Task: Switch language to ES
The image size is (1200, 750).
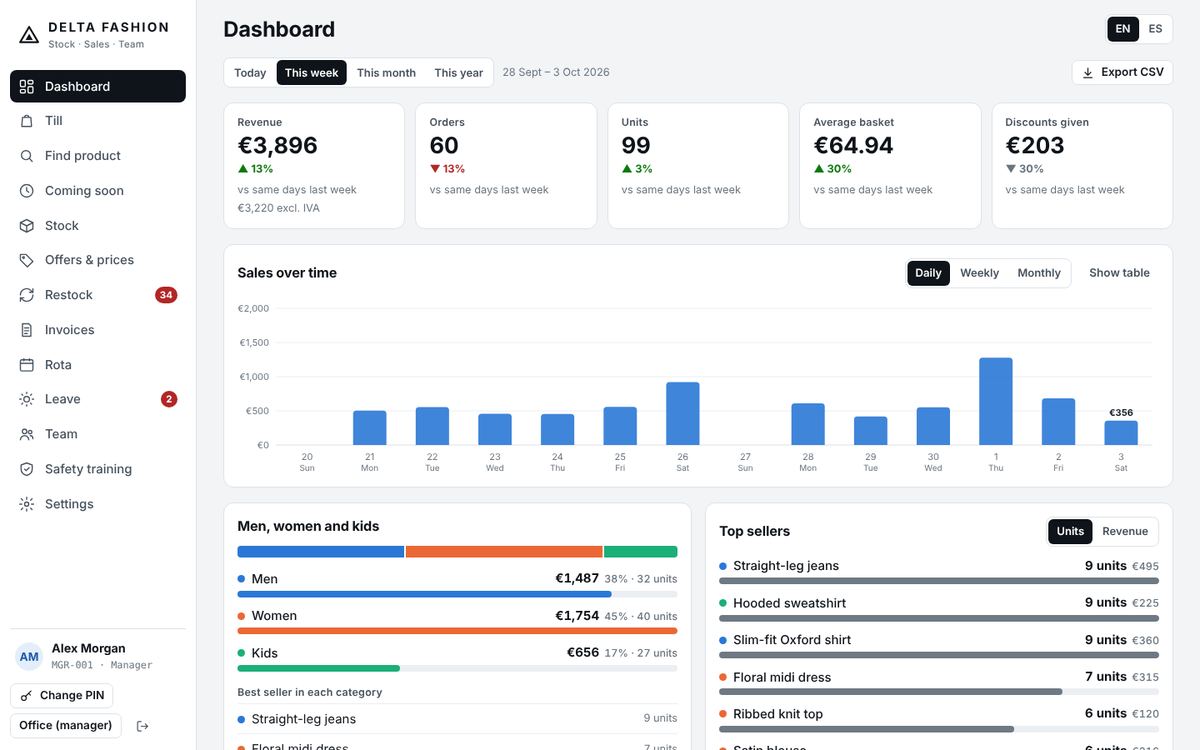Action: tap(1155, 29)
